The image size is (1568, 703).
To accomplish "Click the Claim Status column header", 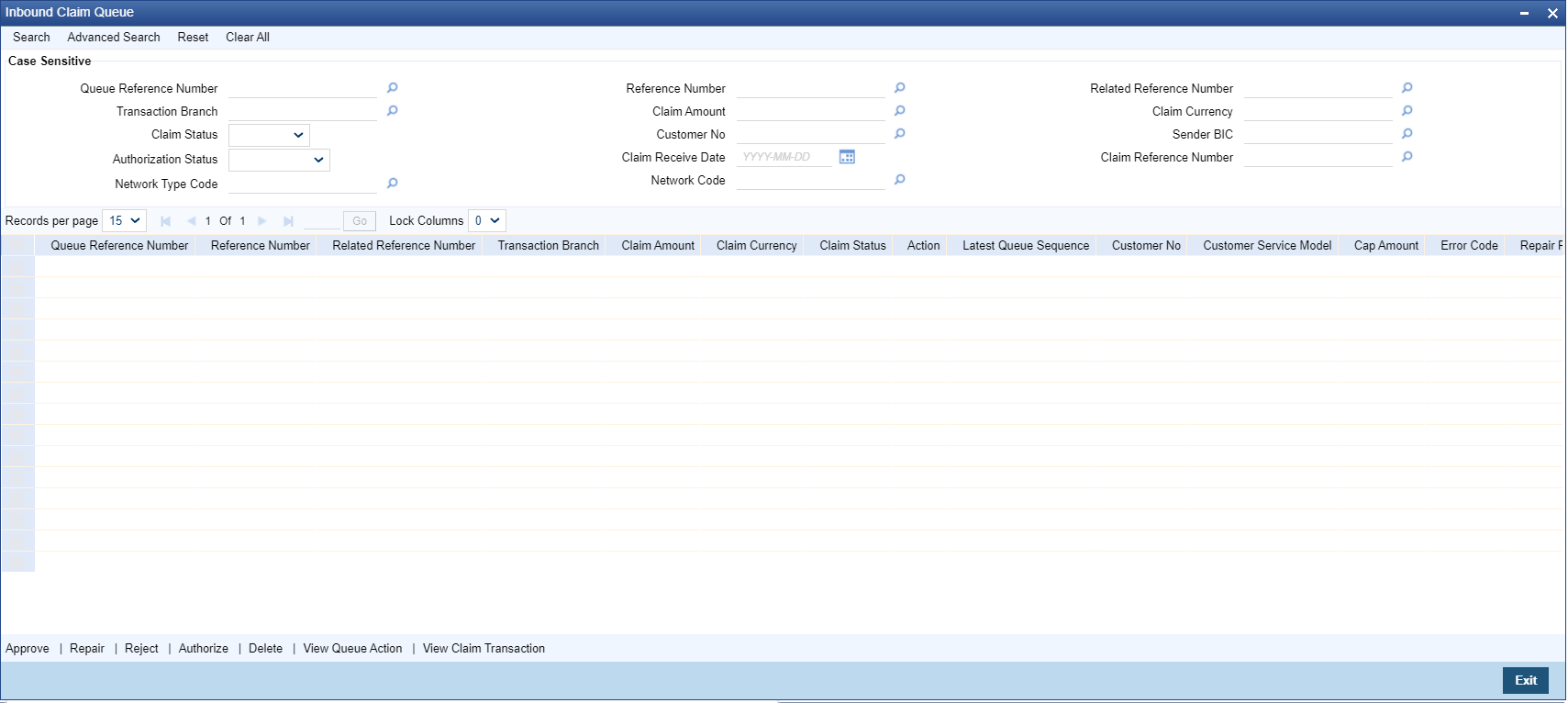I will (x=852, y=246).
